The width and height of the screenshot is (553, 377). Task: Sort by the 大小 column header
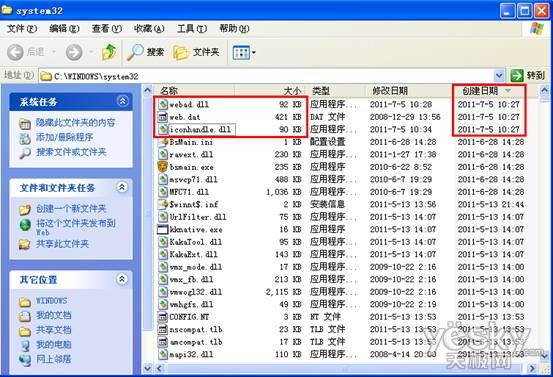[x=271, y=91]
